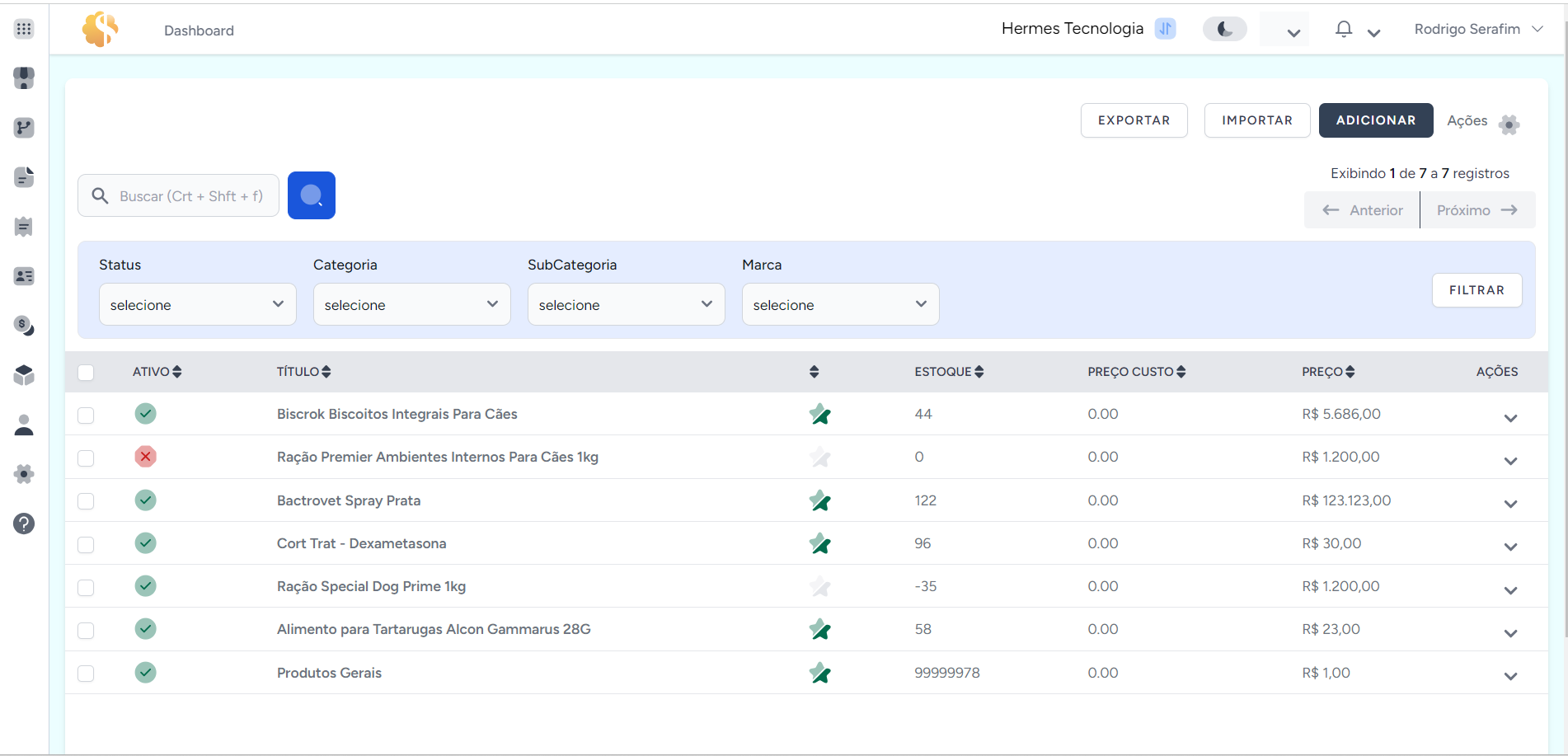The width and height of the screenshot is (1568, 756).
Task: Expand actions for Alimento para Tartarugas row
Action: click(1510, 633)
